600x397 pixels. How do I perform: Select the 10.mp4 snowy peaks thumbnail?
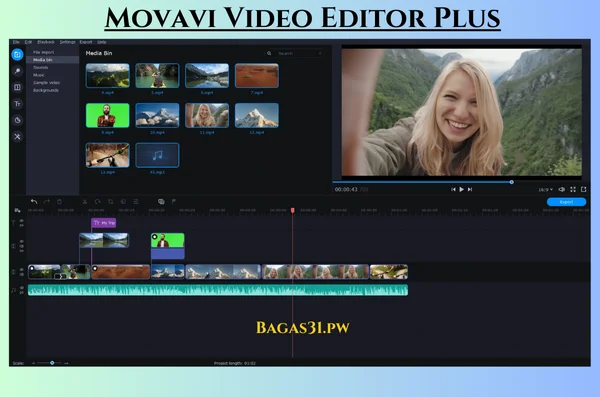pyautogui.click(x=157, y=115)
